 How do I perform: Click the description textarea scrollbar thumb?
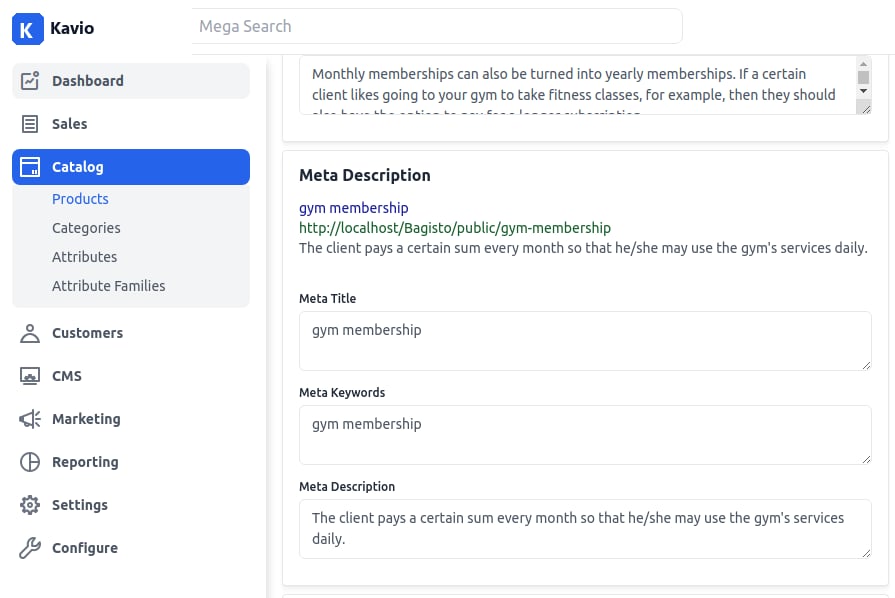pos(864,78)
